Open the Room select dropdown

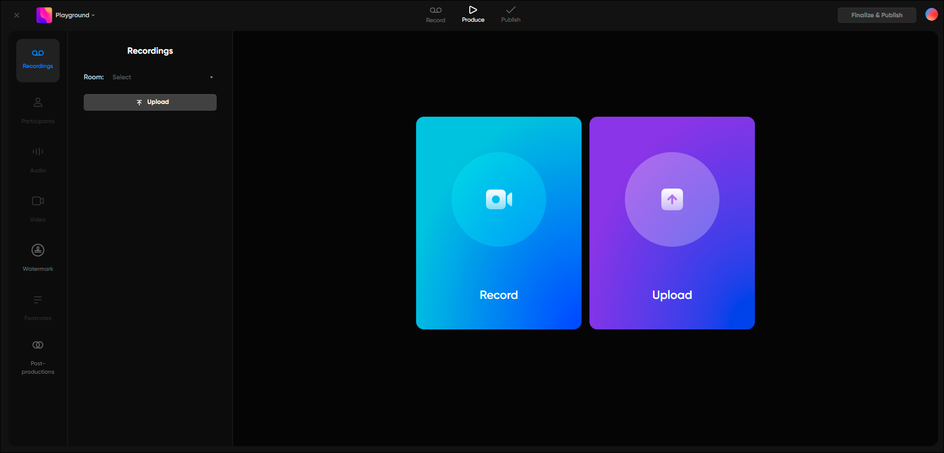click(163, 77)
